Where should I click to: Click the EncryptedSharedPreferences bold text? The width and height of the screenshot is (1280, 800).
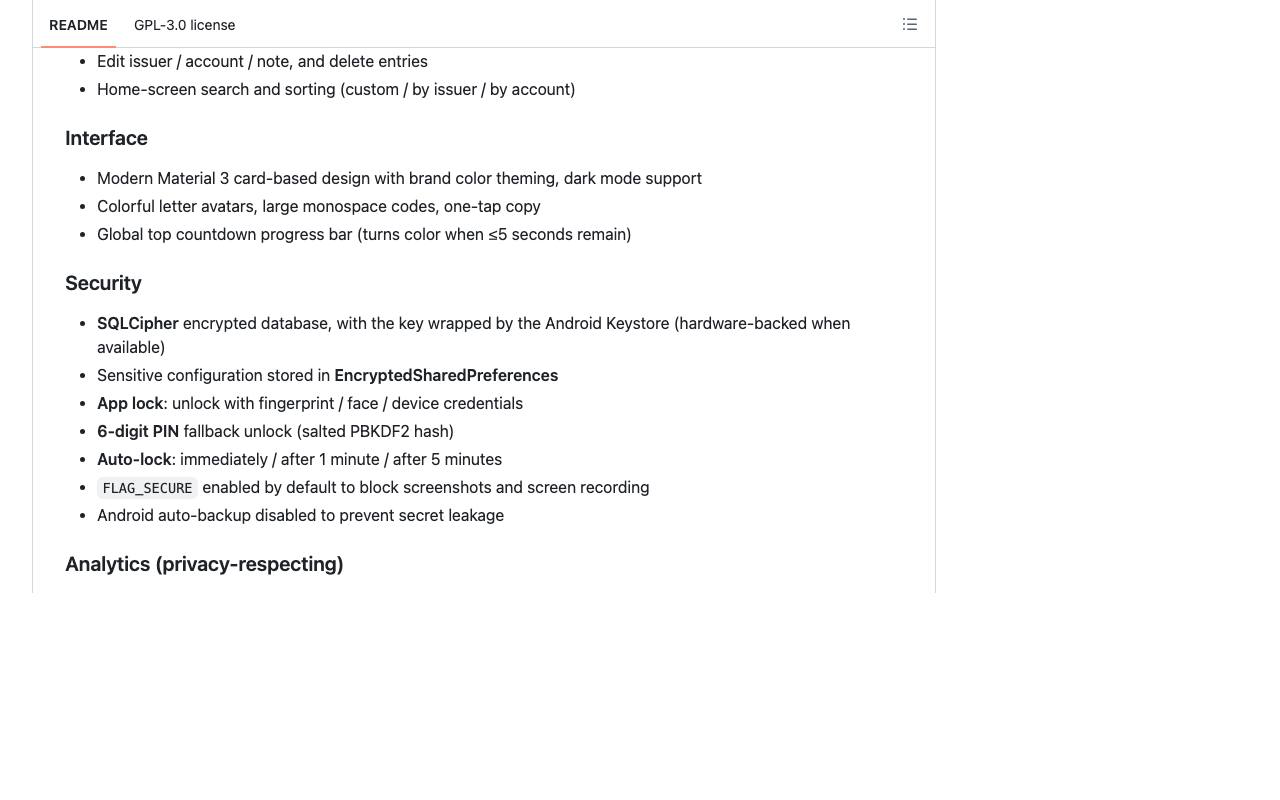[x=446, y=375]
